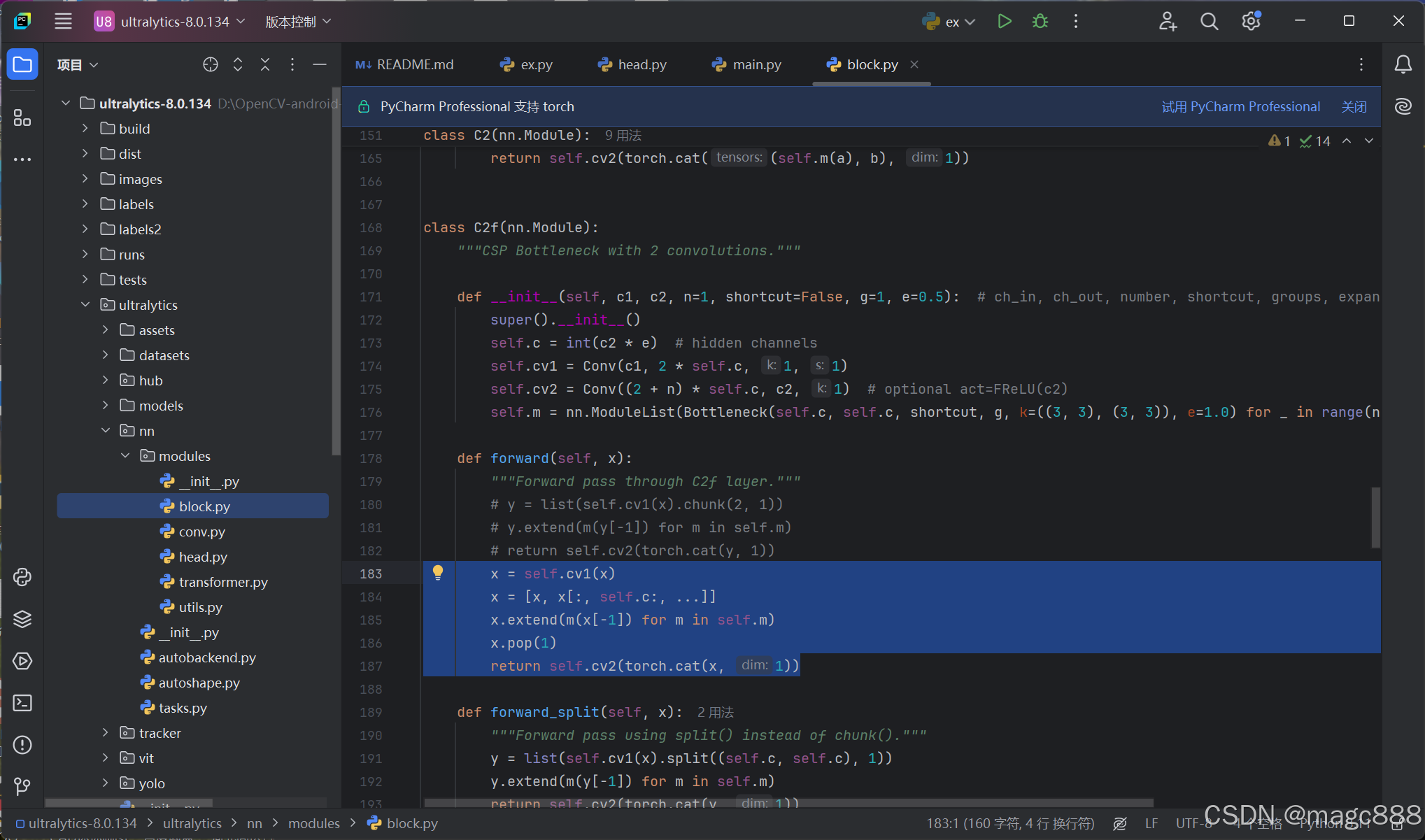Collapse the modules folder

coord(125,456)
